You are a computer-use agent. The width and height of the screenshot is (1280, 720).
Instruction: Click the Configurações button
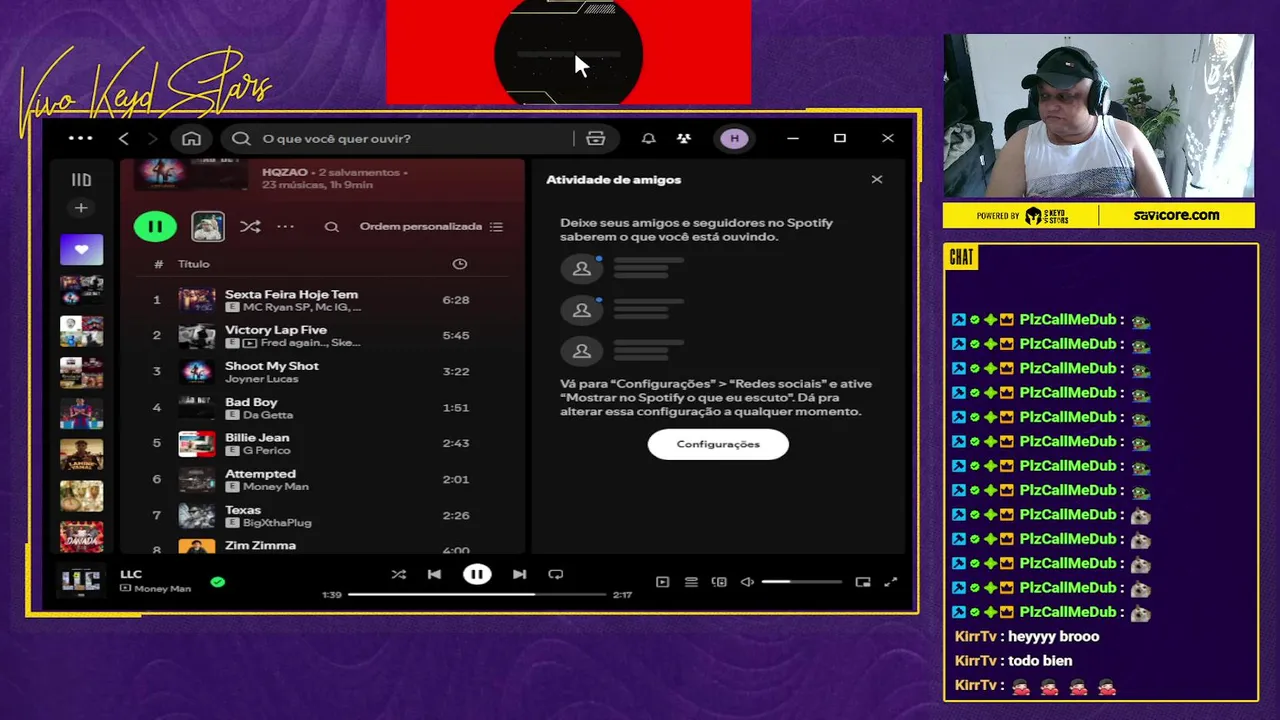click(x=718, y=444)
